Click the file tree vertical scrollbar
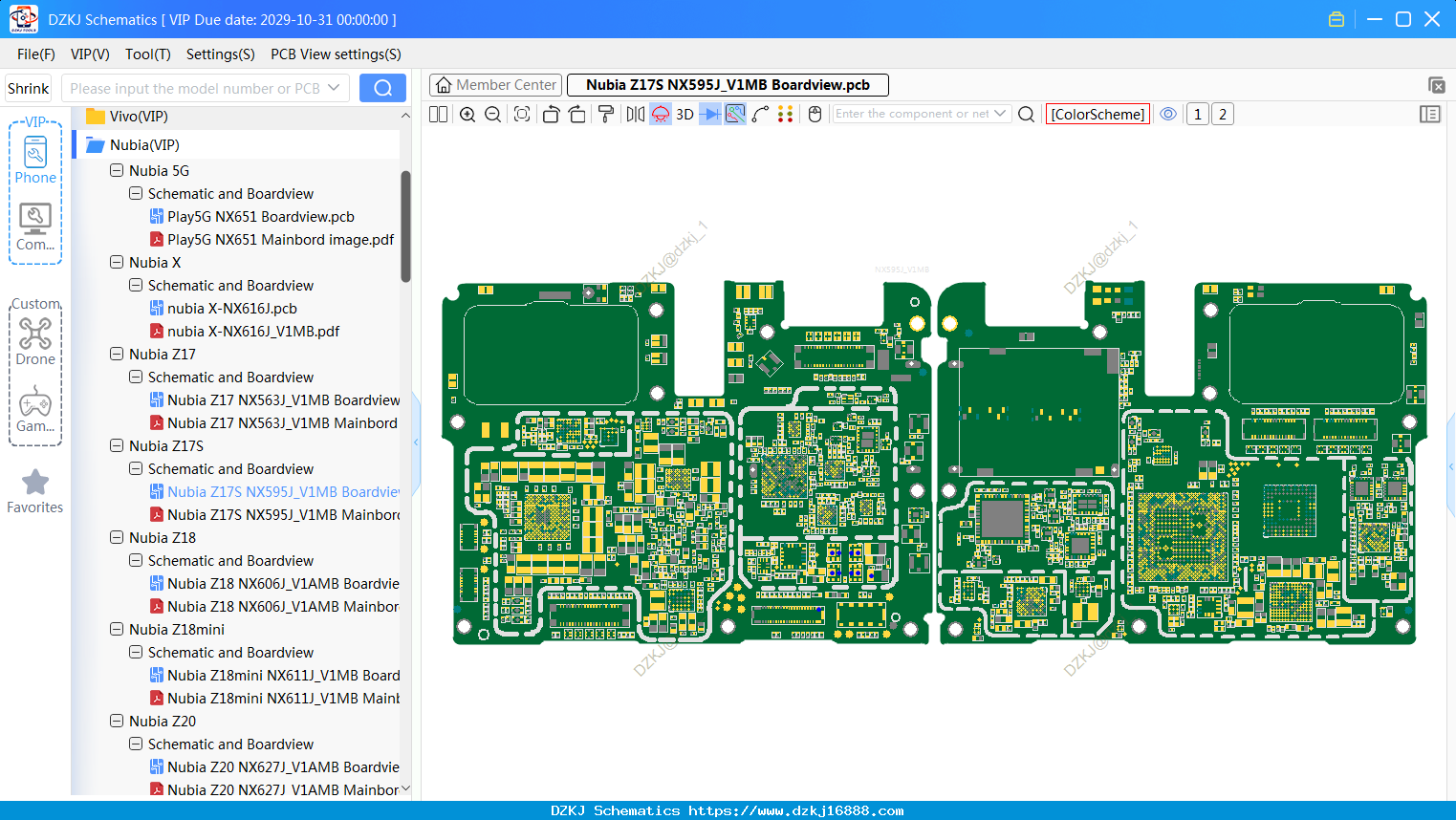This screenshot has height=820, width=1456. [405, 227]
